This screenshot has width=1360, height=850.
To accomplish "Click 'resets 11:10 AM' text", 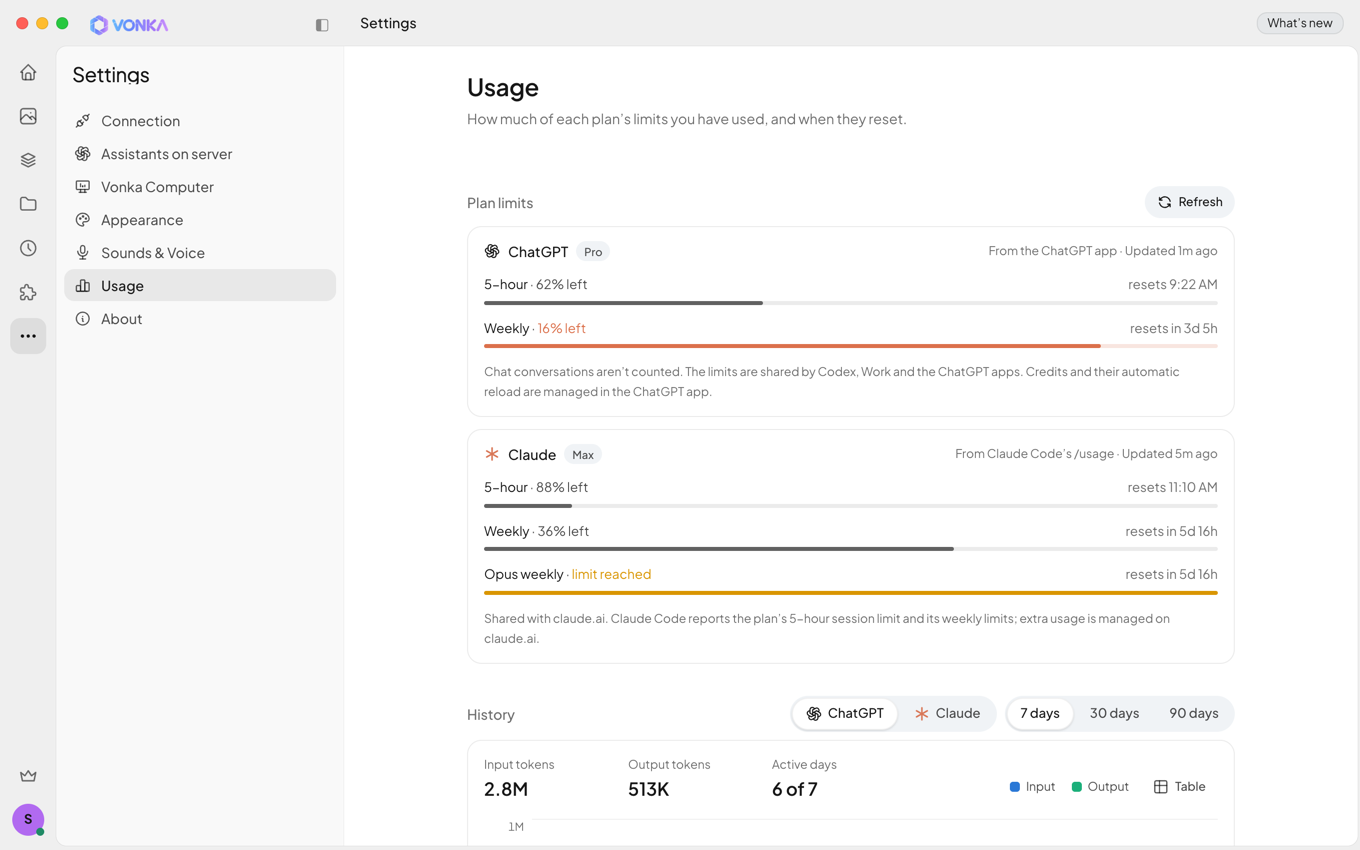I will (1173, 487).
